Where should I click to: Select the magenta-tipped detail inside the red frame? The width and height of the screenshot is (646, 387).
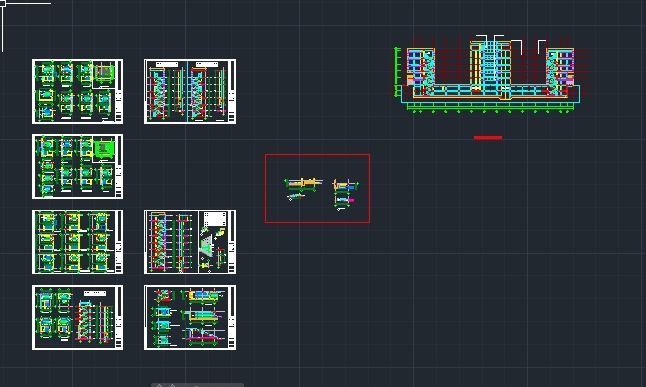(344, 201)
